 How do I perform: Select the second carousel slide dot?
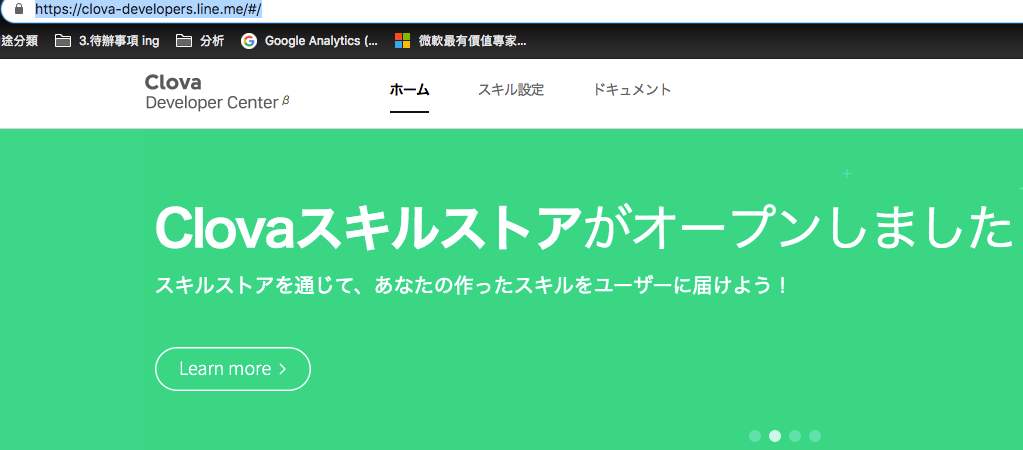pyautogui.click(x=775, y=436)
